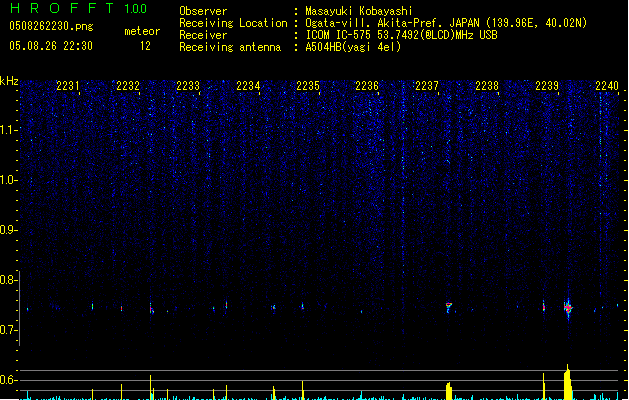The width and height of the screenshot is (629, 400).
Task: Click the 0.9 kHz axis label
Action: (8, 230)
